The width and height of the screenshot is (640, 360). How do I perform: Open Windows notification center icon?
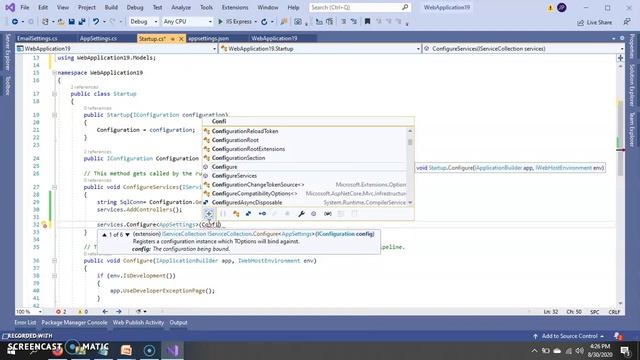[625, 350]
